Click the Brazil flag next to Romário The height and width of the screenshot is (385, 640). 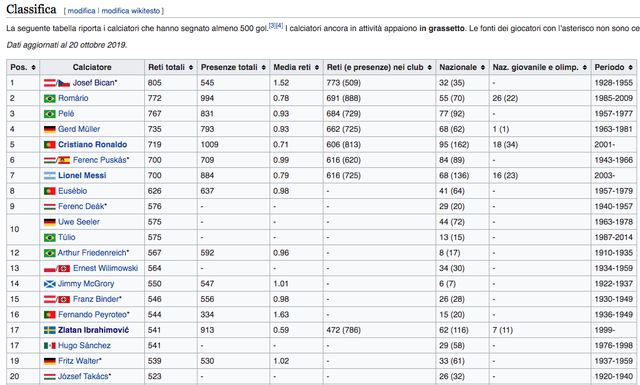pyautogui.click(x=49, y=98)
